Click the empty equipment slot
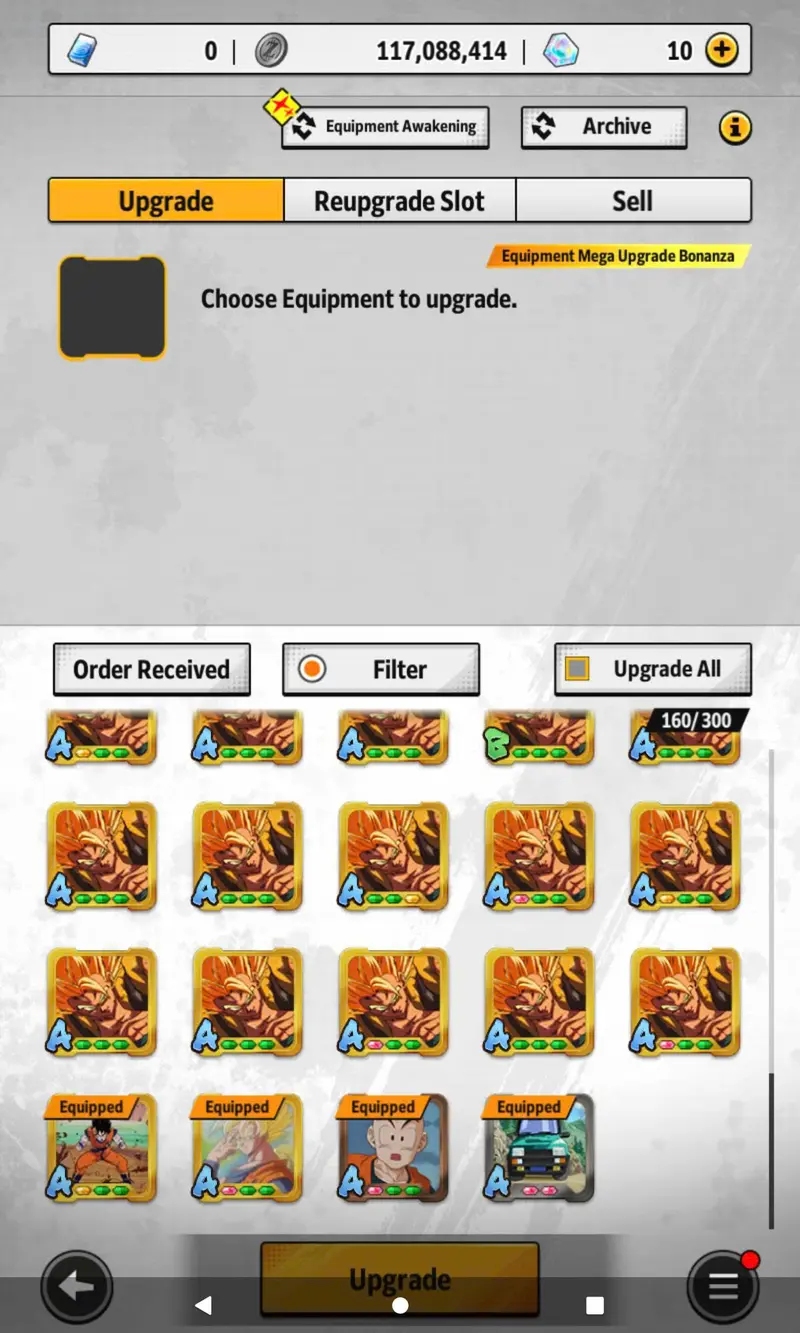Image resolution: width=800 pixels, height=1333 pixels. 112,307
